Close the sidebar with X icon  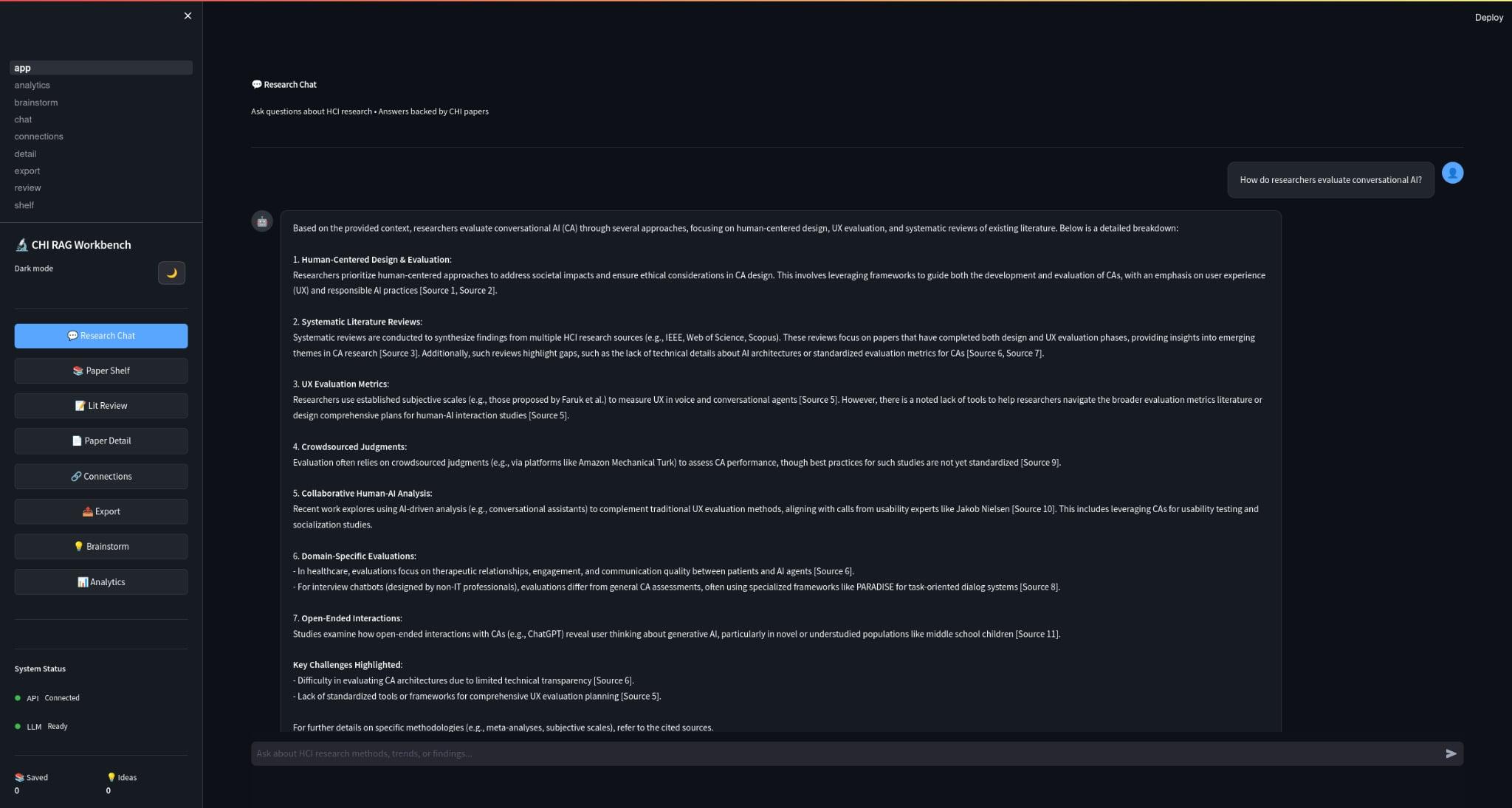point(188,15)
